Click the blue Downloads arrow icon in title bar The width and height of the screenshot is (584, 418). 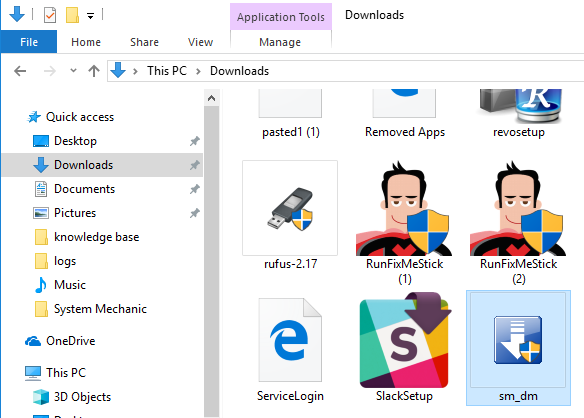[17, 14]
